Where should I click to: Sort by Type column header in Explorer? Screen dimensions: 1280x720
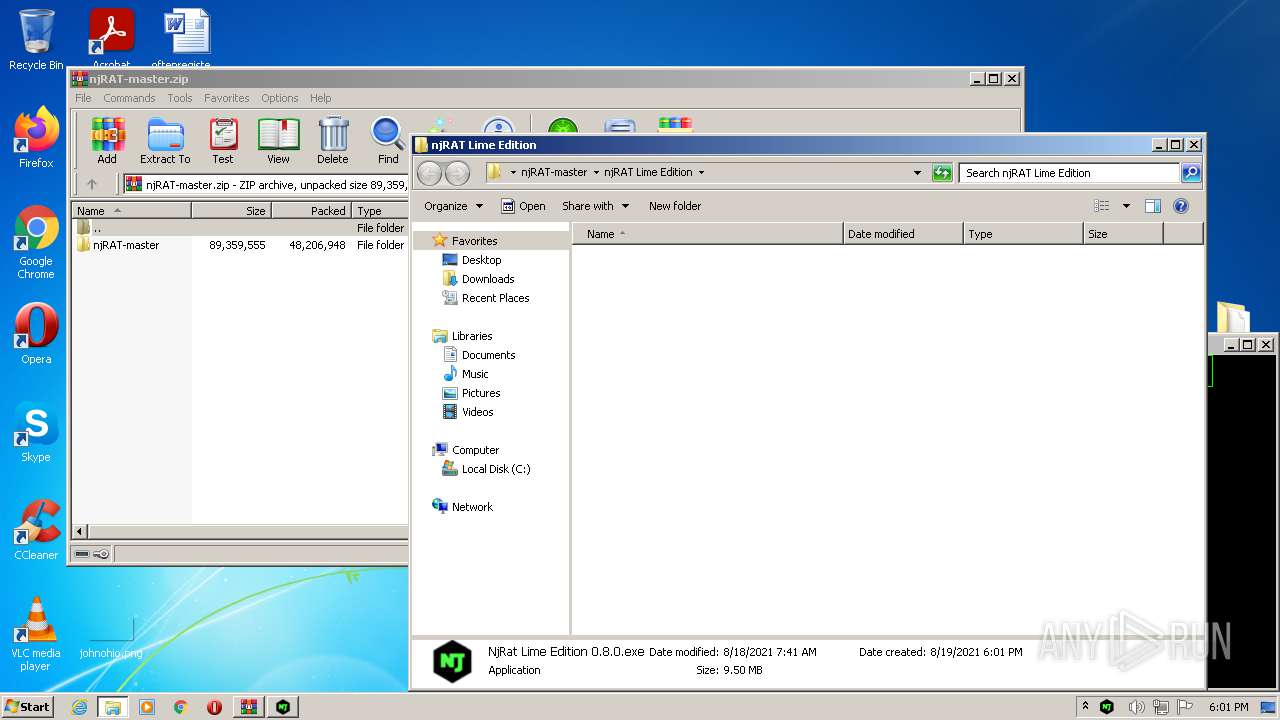pyautogui.click(x=1023, y=234)
